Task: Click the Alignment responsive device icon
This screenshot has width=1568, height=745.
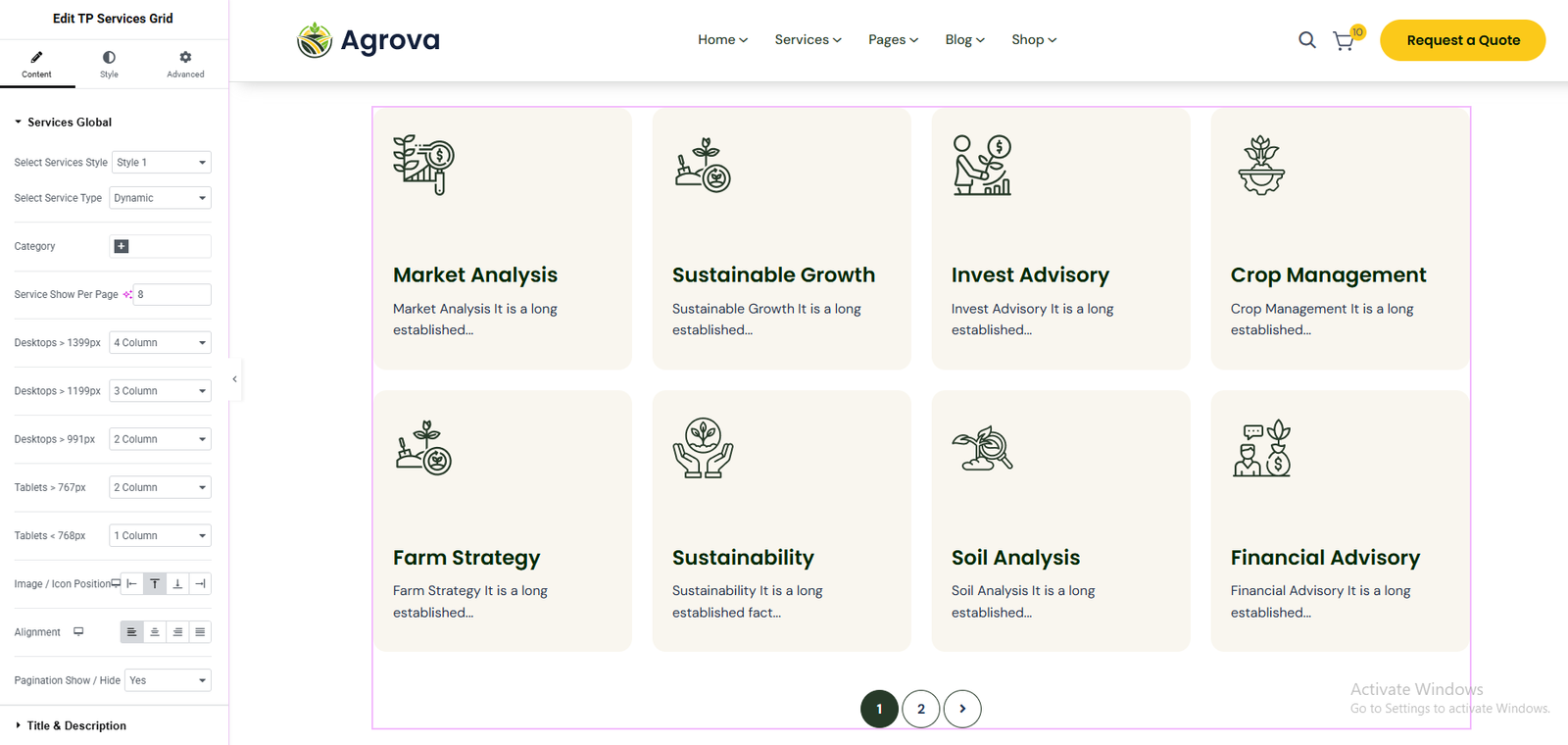Action: coord(78,632)
